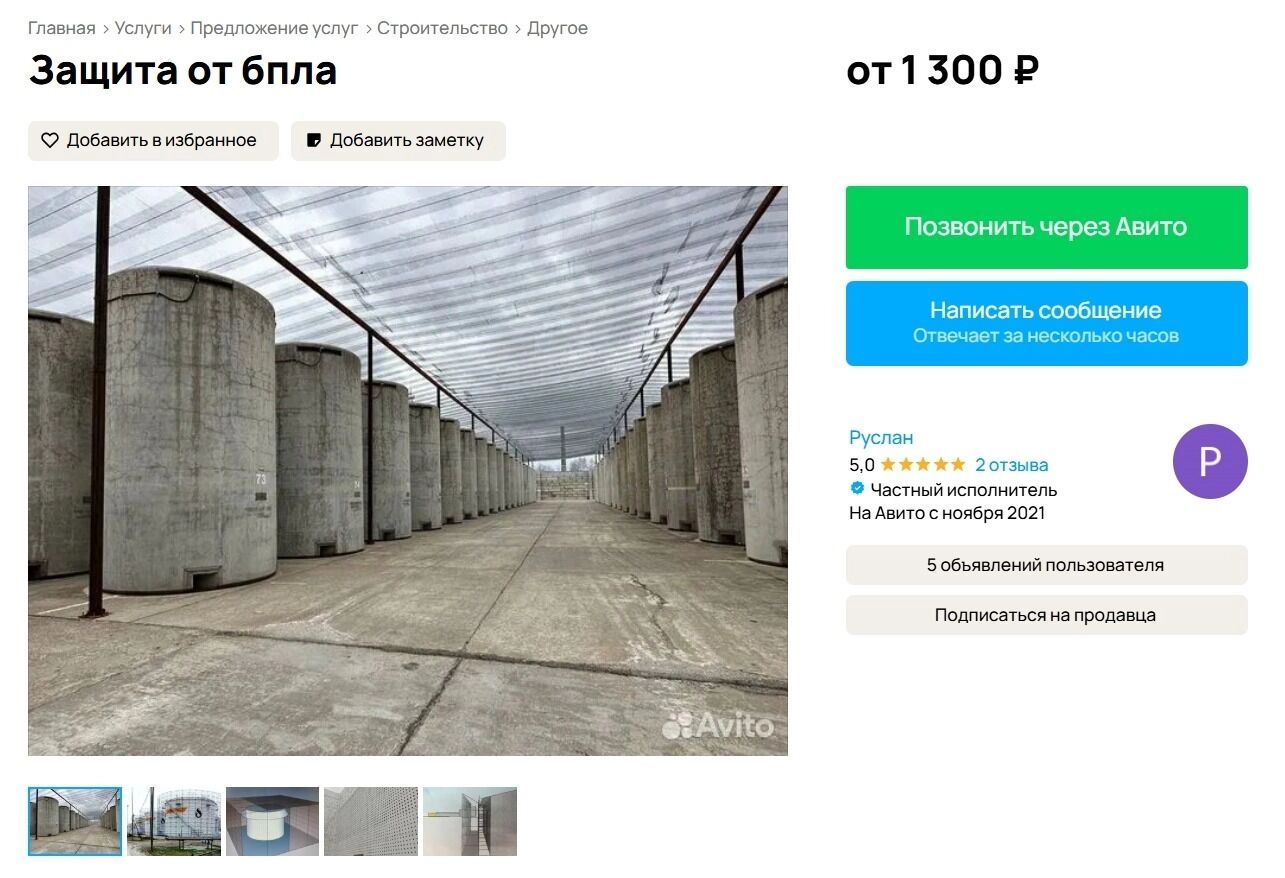Screen dimensions: 1285x878
Task: Click the five-star rating icons
Action: pyautogui.click(x=923, y=465)
